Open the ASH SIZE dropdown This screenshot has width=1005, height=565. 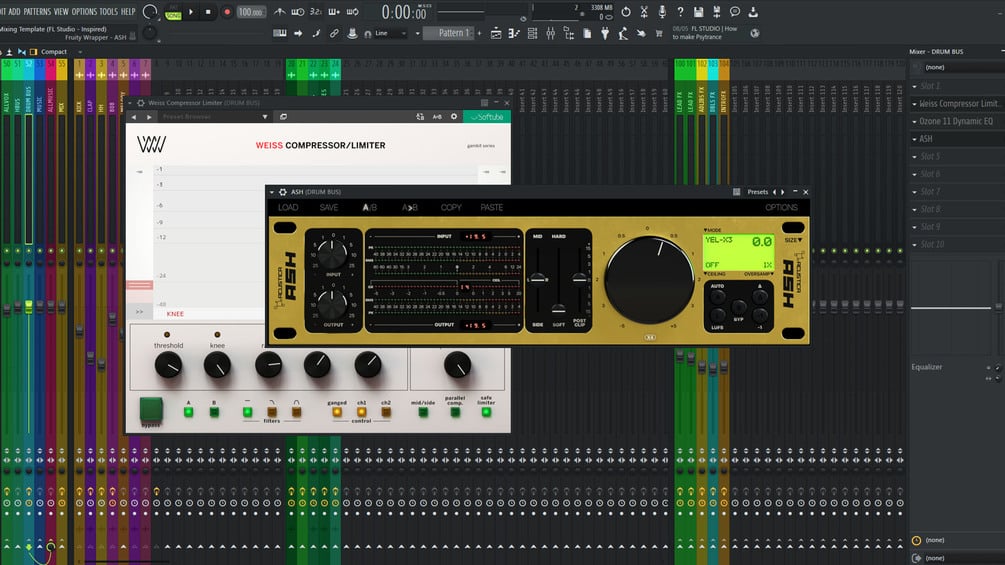tap(793, 240)
